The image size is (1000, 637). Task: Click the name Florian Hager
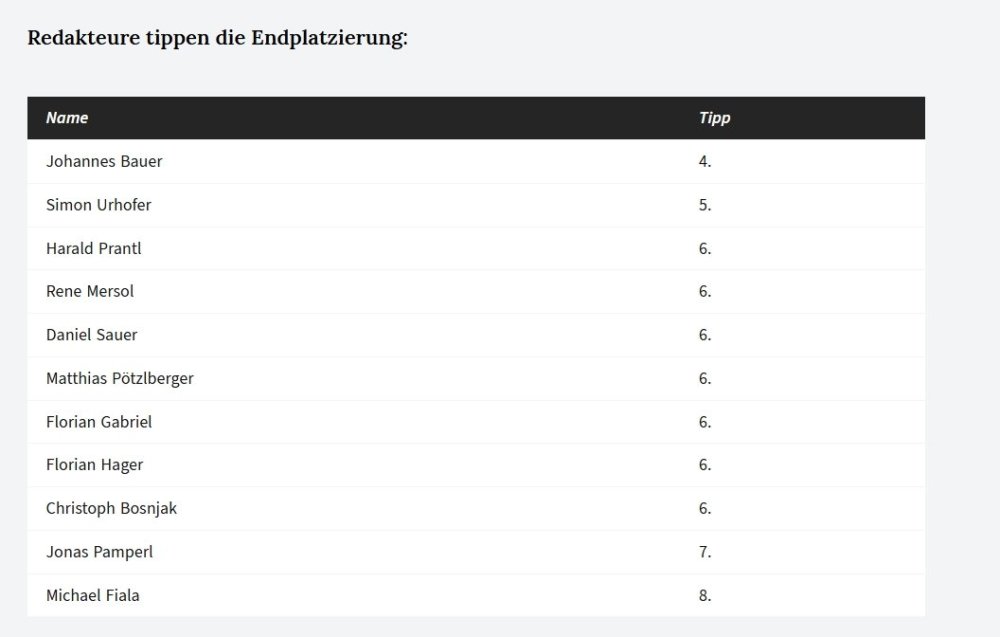coord(95,465)
